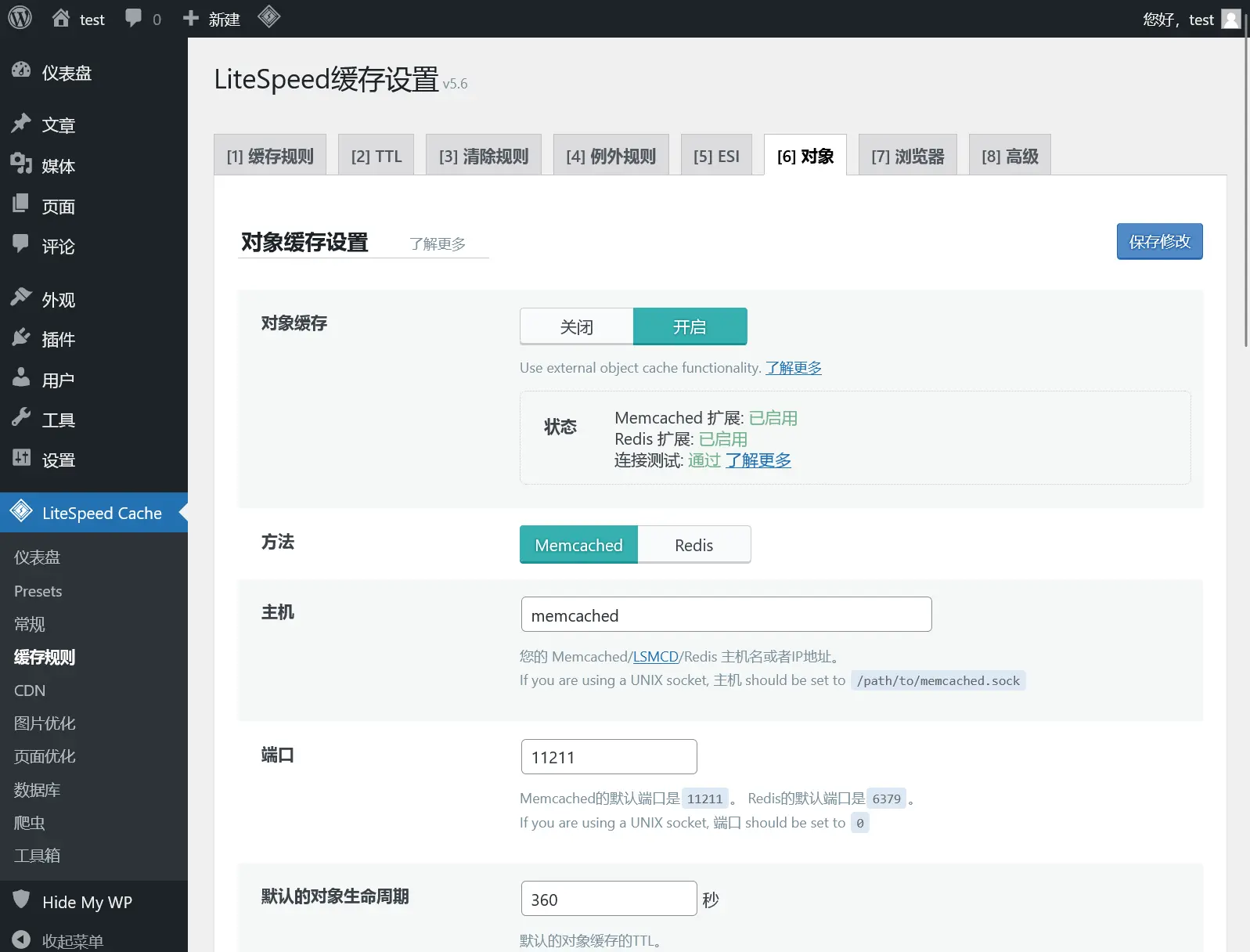Turn object cache 关闭 (off)

coord(576,326)
